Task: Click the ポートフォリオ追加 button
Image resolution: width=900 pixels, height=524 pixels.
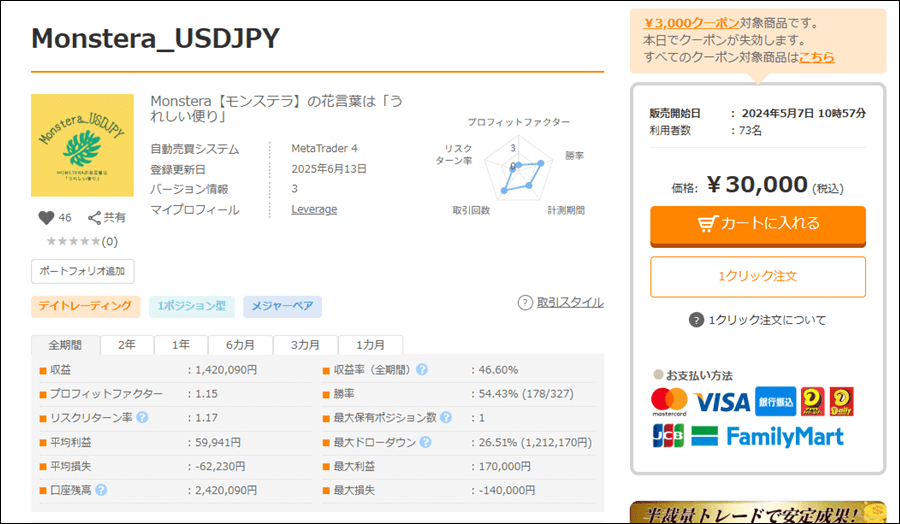Action: (82, 271)
